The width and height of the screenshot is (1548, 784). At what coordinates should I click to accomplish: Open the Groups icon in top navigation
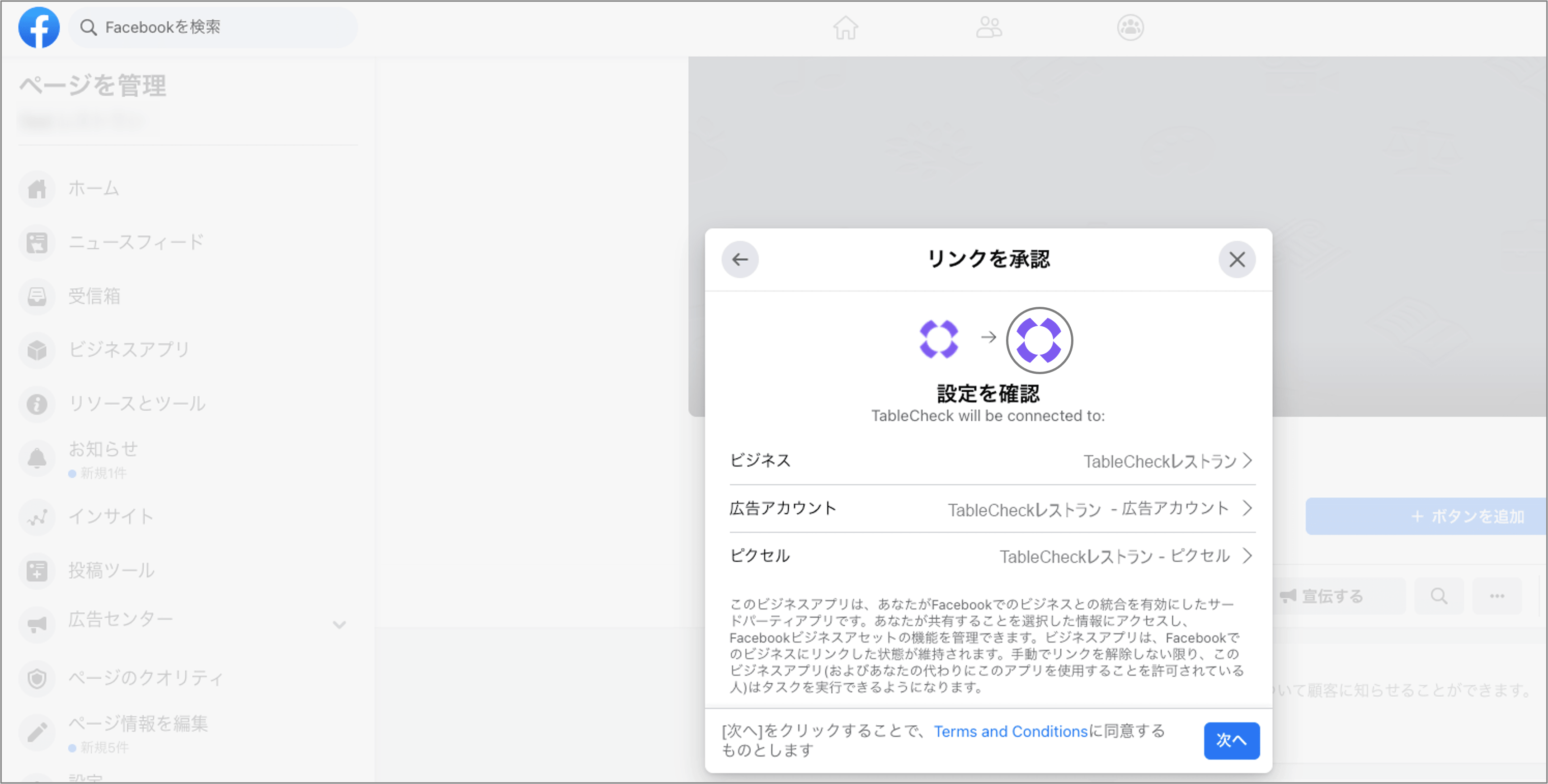click(1130, 28)
